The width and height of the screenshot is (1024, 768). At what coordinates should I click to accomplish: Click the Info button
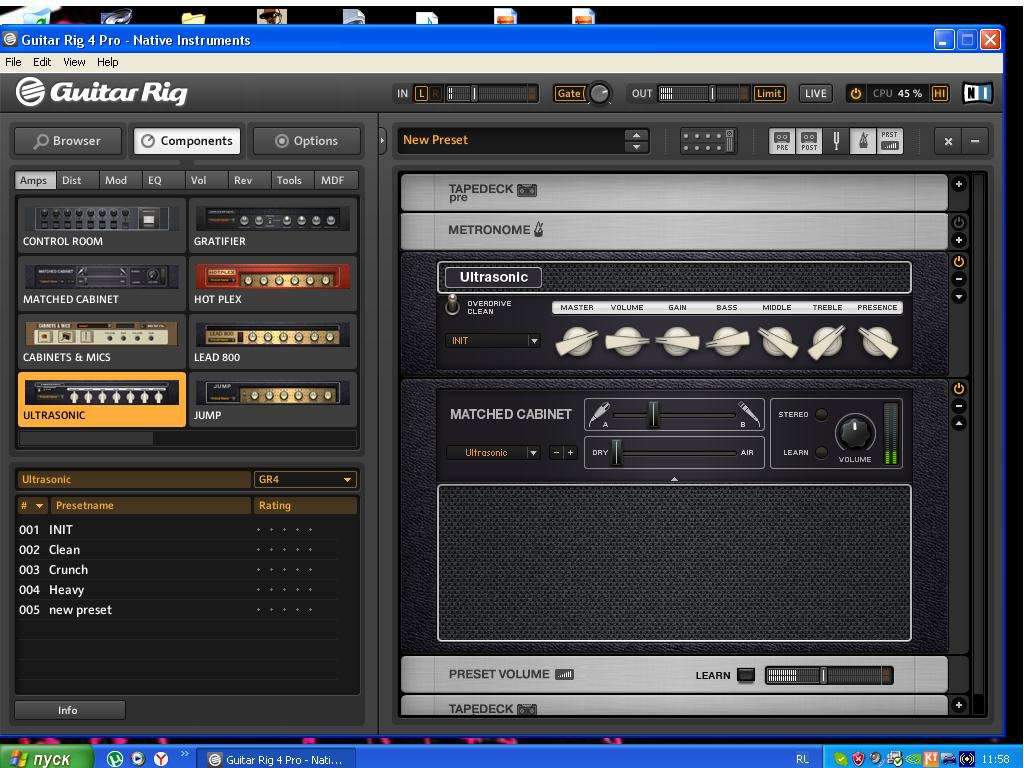pos(68,710)
